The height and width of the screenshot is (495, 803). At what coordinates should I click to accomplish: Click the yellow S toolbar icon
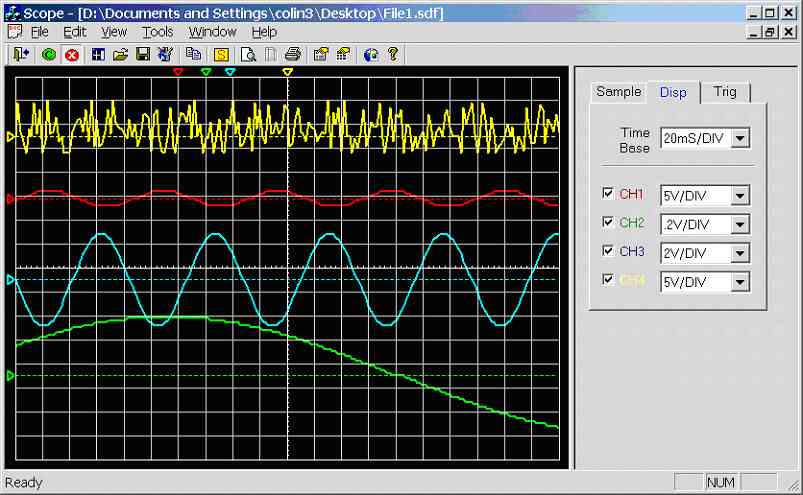tap(223, 54)
